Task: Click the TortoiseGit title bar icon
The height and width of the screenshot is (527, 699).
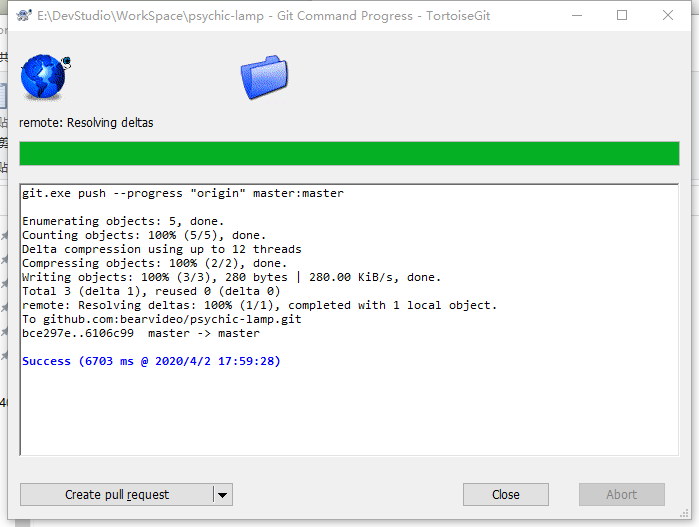Action: [x=22, y=15]
